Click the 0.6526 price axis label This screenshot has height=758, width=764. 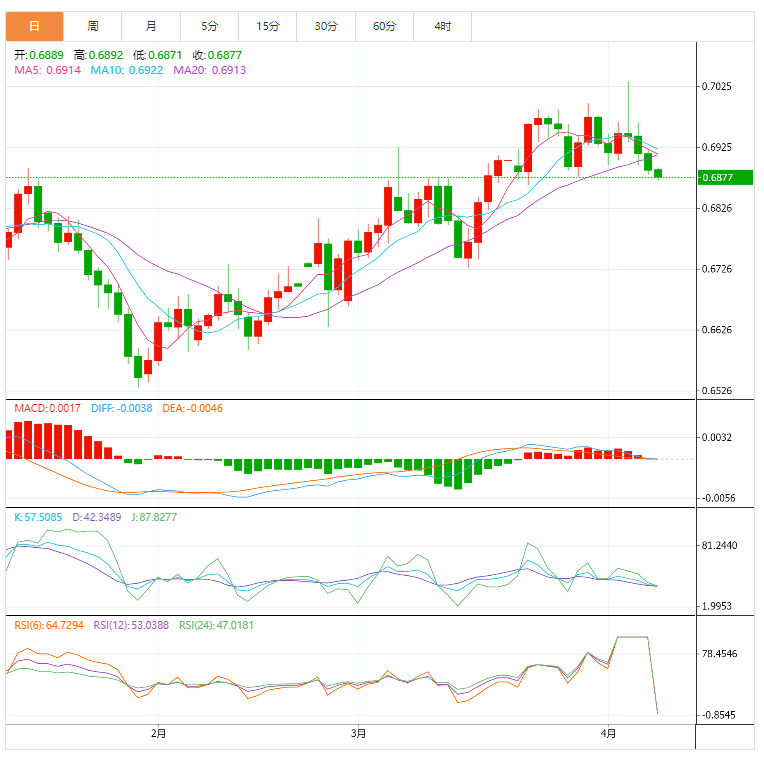tap(716, 391)
